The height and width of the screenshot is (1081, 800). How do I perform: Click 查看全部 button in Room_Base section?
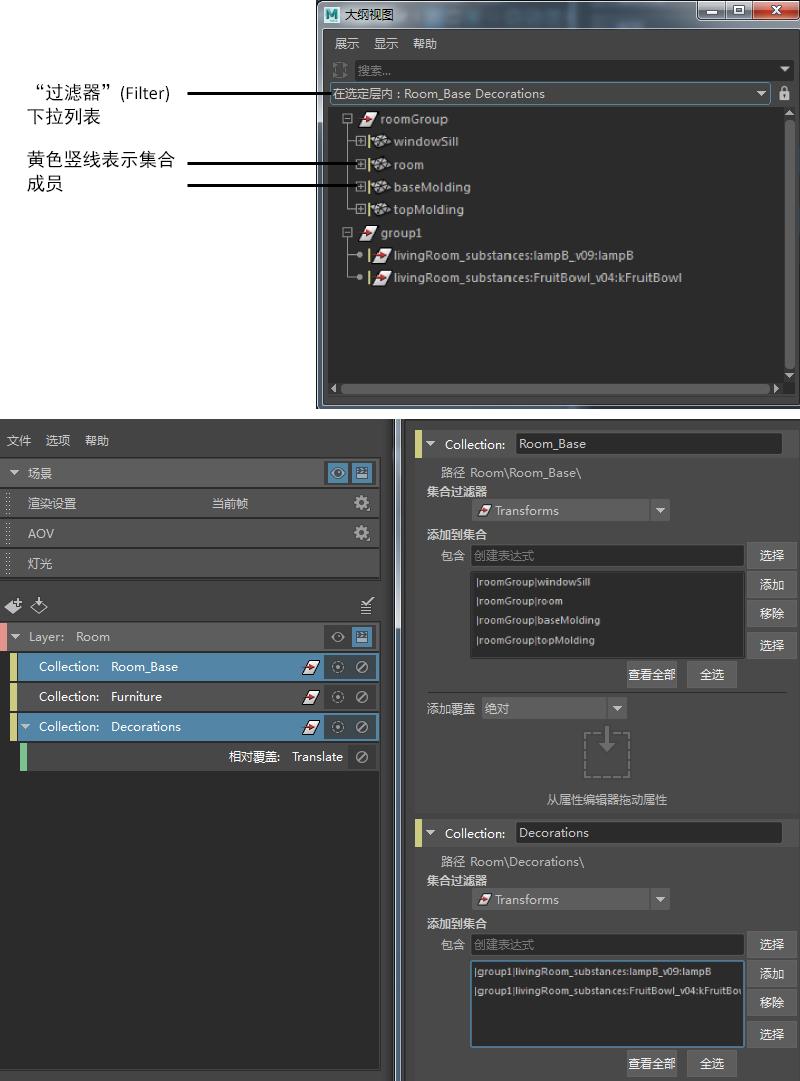coord(652,674)
